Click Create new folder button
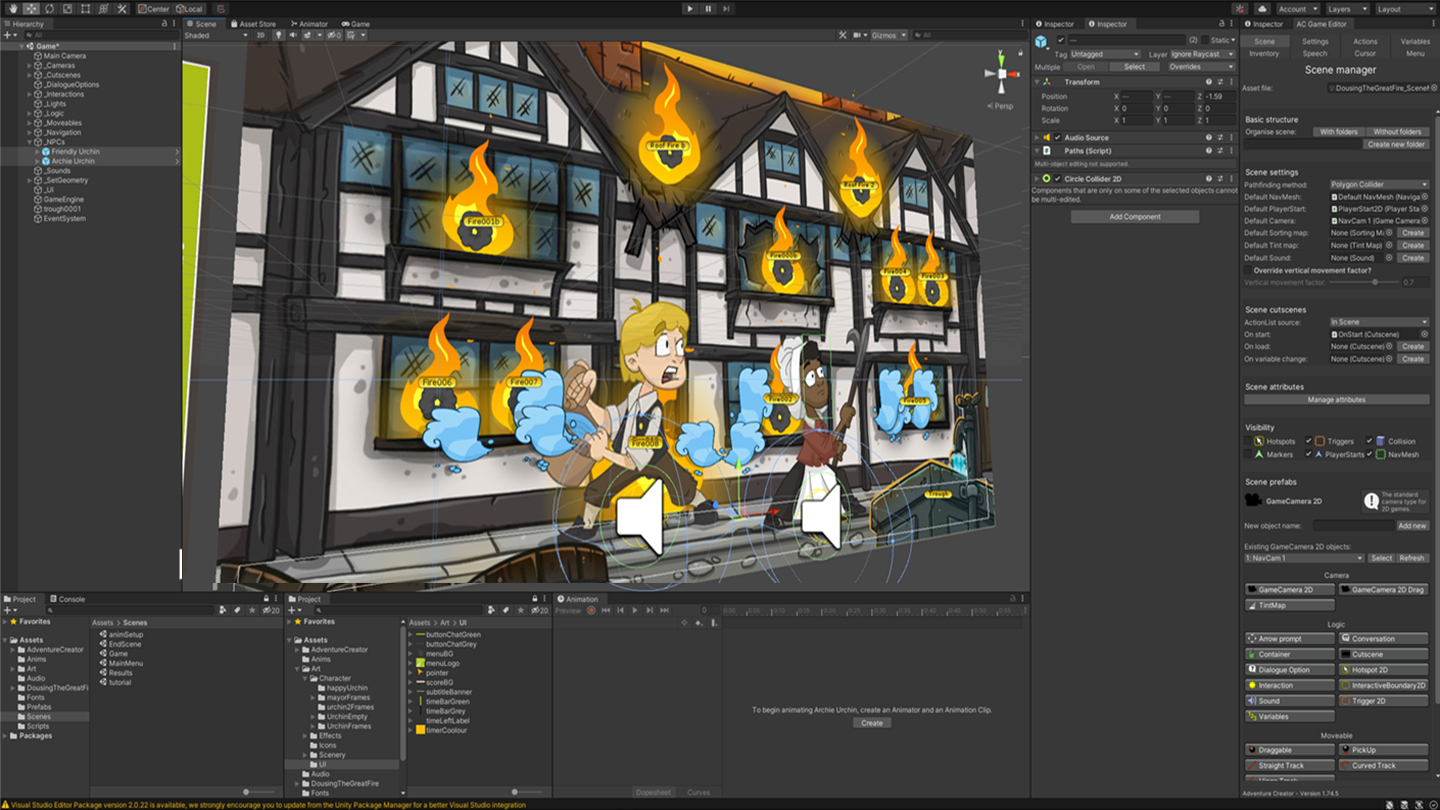This screenshot has width=1440, height=810. pyautogui.click(x=1396, y=144)
